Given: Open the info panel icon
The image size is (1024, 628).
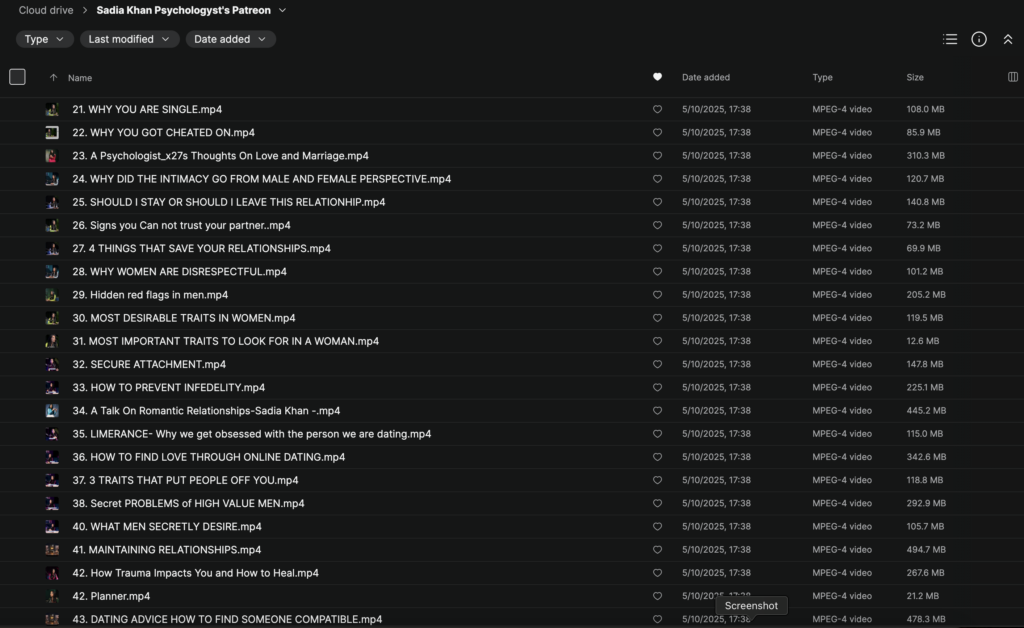Looking at the screenshot, I should [x=979, y=39].
